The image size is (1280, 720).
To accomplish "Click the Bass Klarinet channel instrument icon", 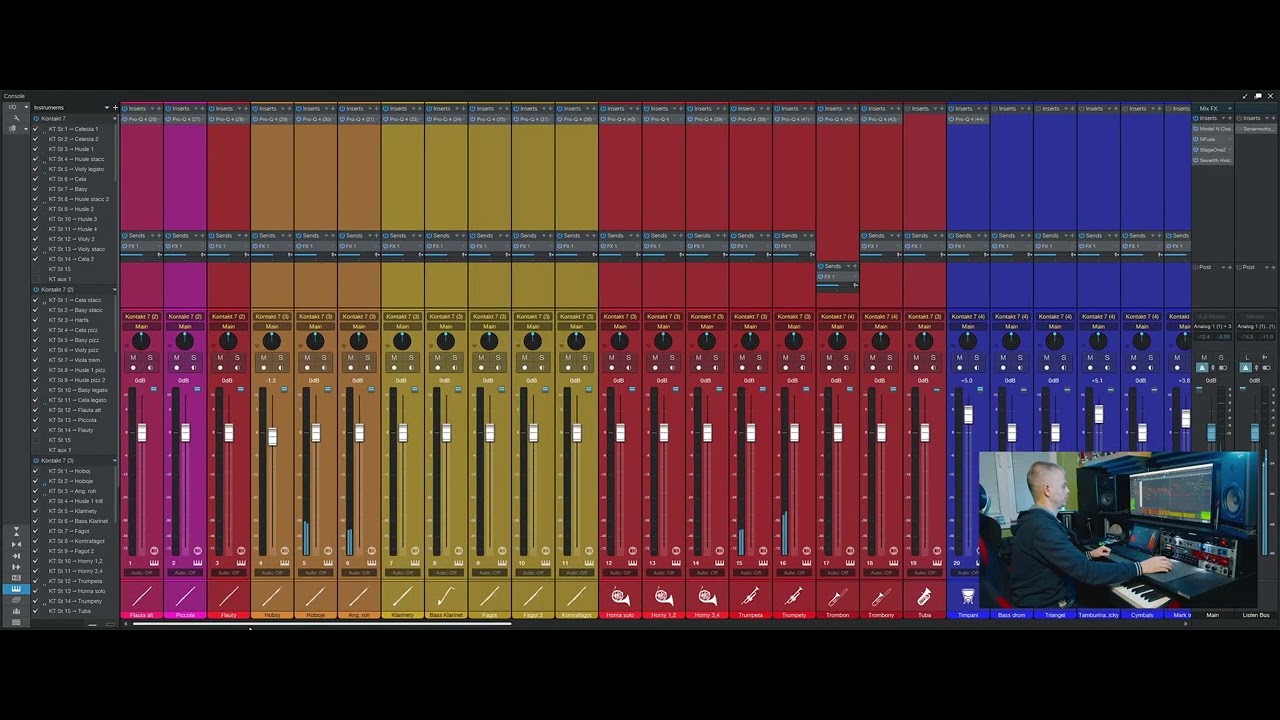I will click(x=446, y=597).
